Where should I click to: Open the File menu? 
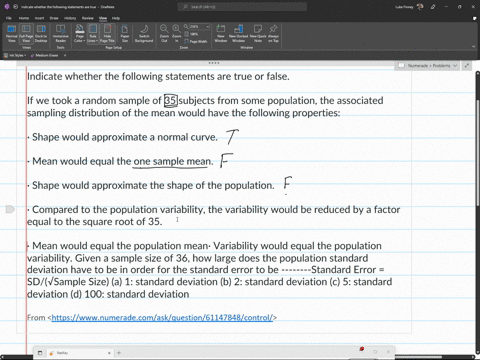pos(9,18)
